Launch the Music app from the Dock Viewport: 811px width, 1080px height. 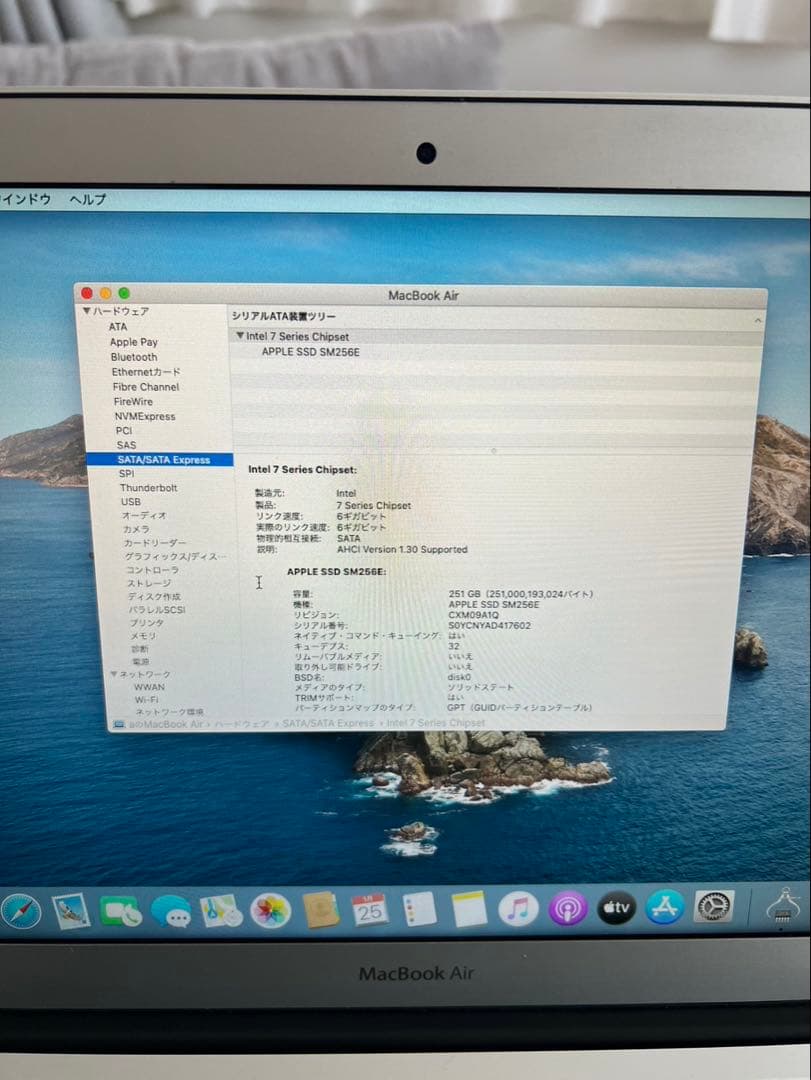click(519, 910)
